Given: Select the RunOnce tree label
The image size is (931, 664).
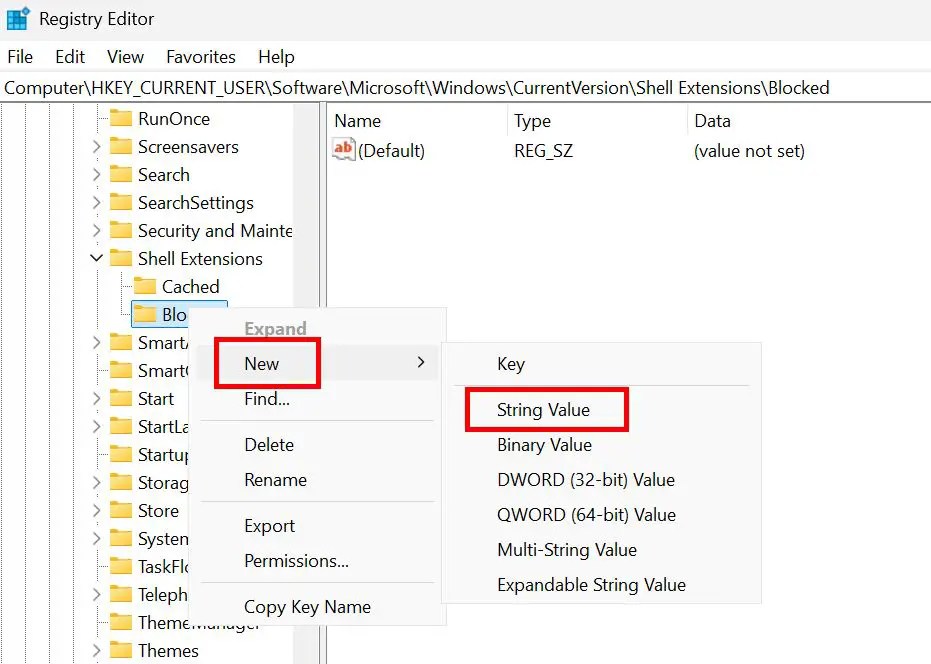Looking at the screenshot, I should pyautogui.click(x=174, y=119).
